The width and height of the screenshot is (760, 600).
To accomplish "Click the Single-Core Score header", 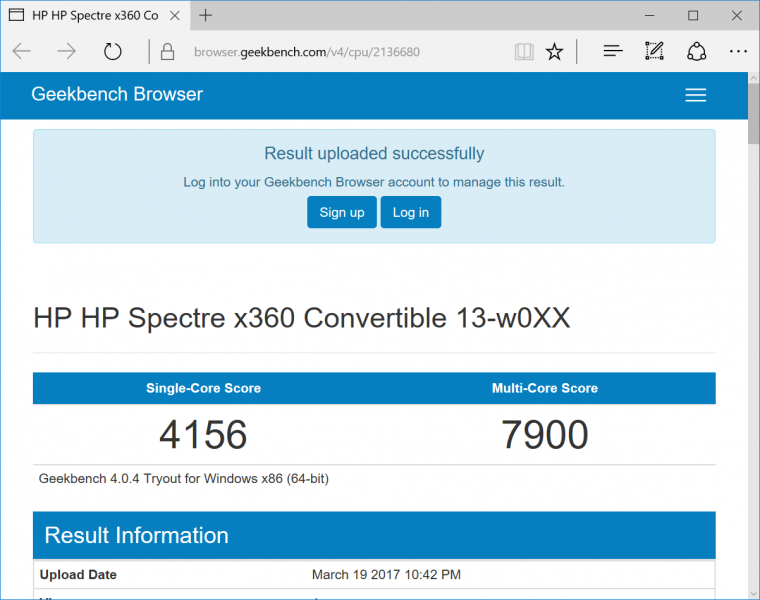I will (204, 388).
